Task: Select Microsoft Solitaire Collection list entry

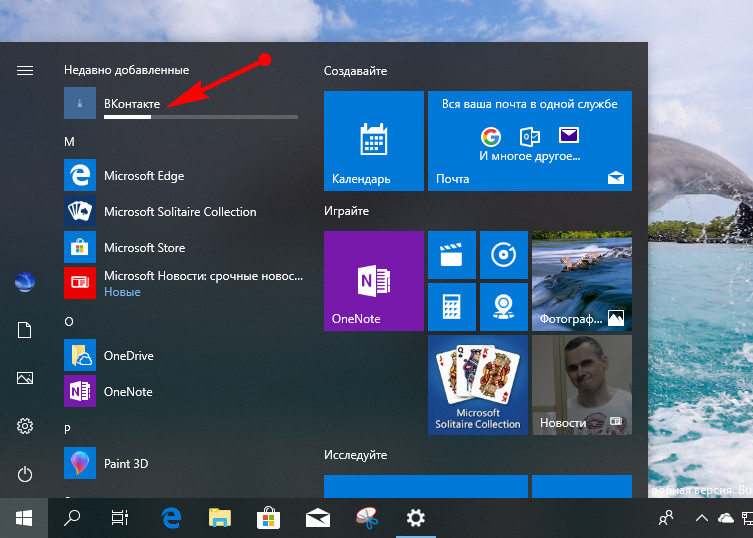Action: click(x=180, y=212)
